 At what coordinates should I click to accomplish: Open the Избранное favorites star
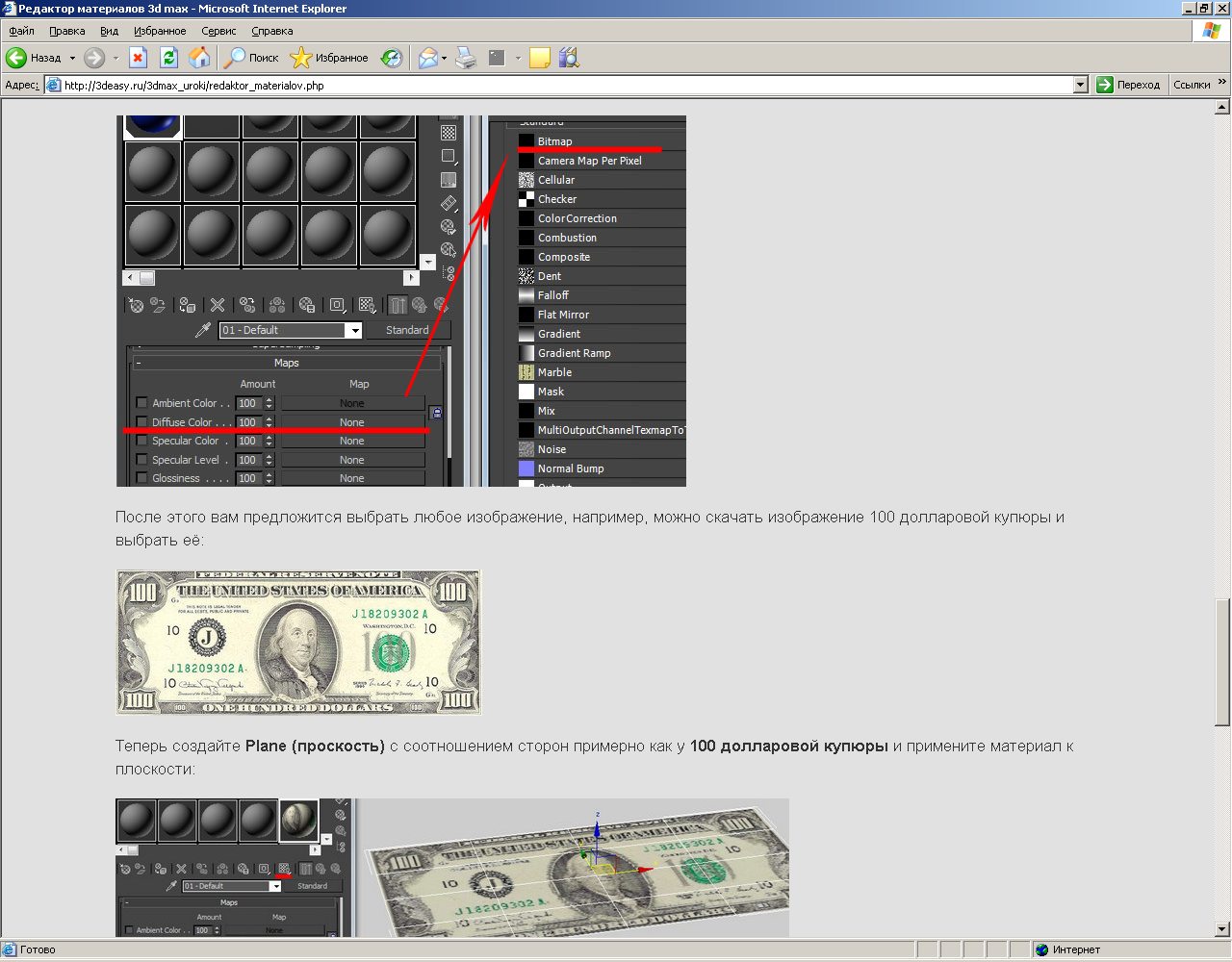(329, 58)
